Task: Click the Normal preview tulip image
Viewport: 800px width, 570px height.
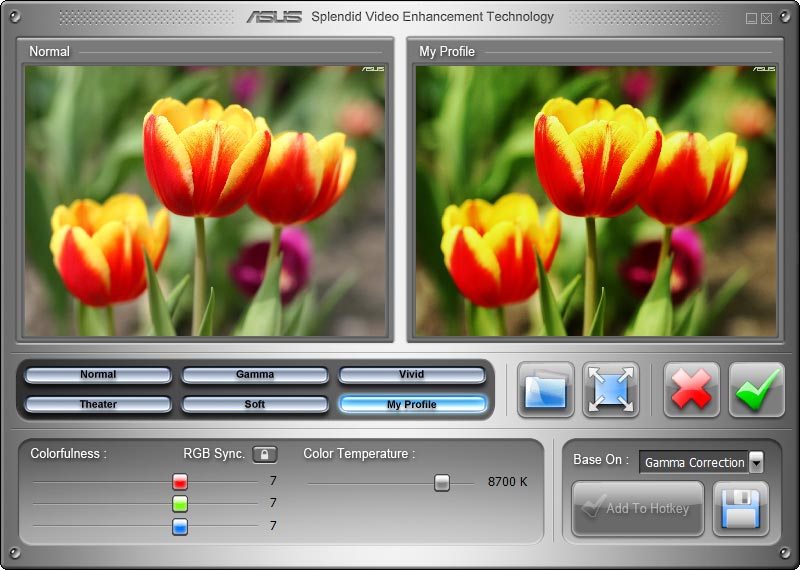Action: click(205, 201)
